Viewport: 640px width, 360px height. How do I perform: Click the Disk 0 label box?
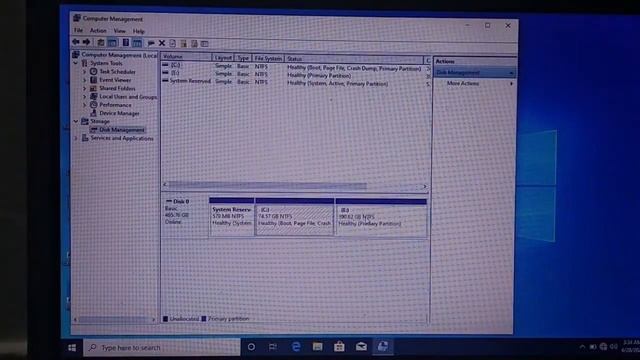tap(185, 217)
